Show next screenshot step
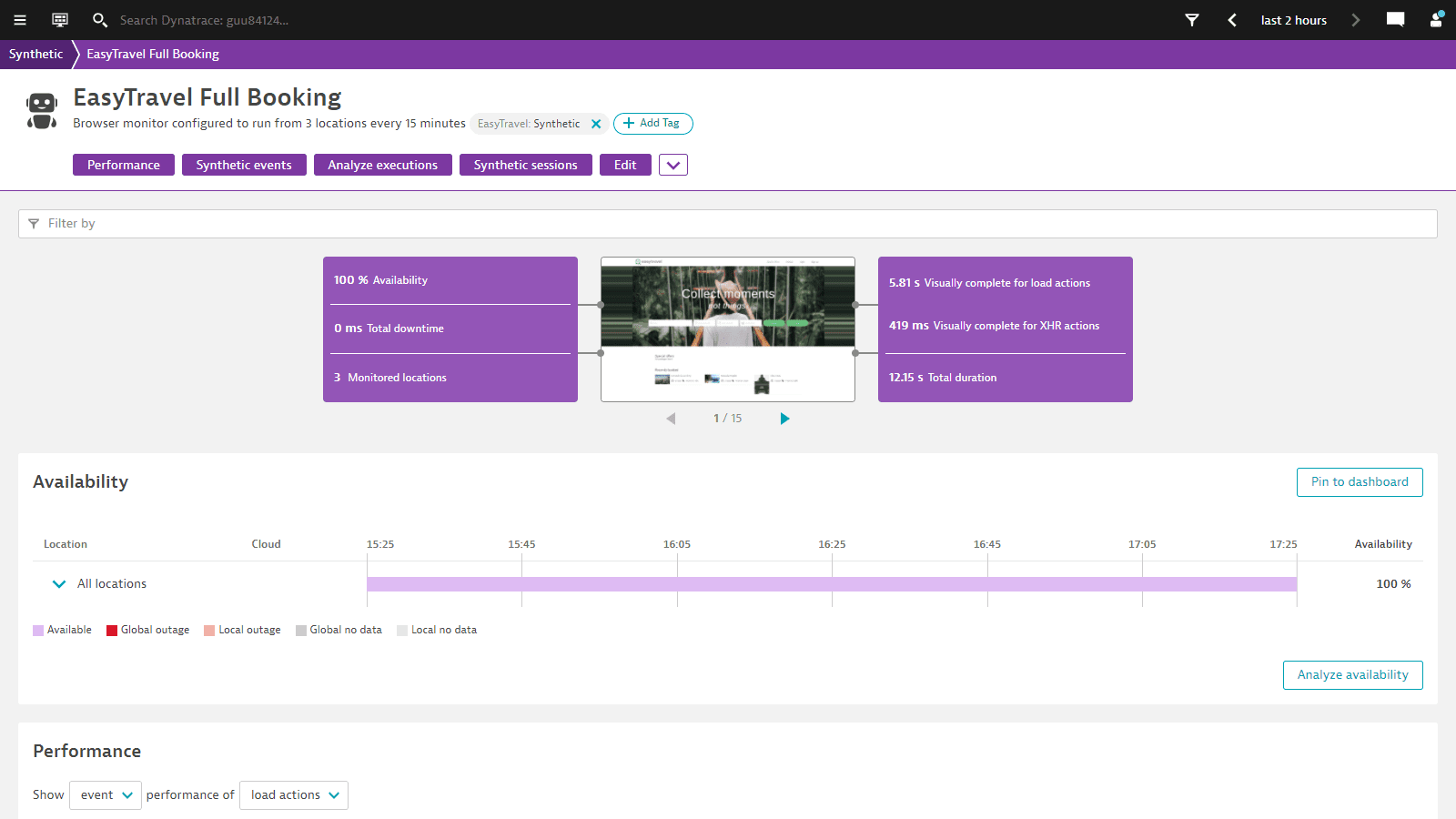This screenshot has height=819, width=1456. tap(784, 419)
